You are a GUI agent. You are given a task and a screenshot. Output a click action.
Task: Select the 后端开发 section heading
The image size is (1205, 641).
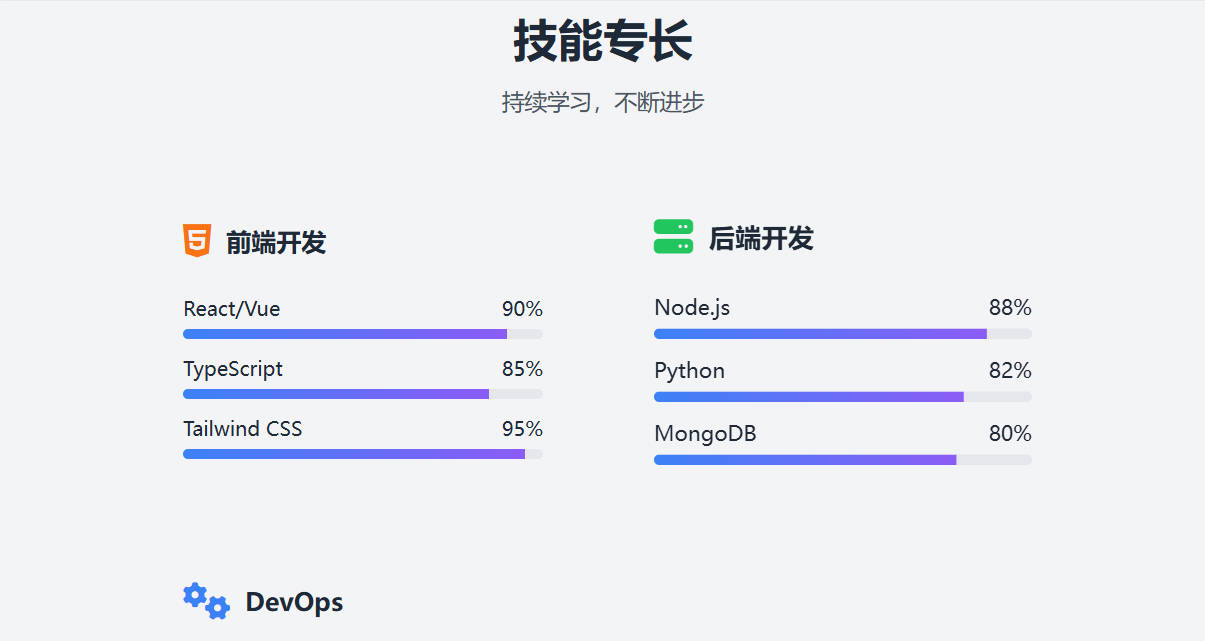pos(761,238)
